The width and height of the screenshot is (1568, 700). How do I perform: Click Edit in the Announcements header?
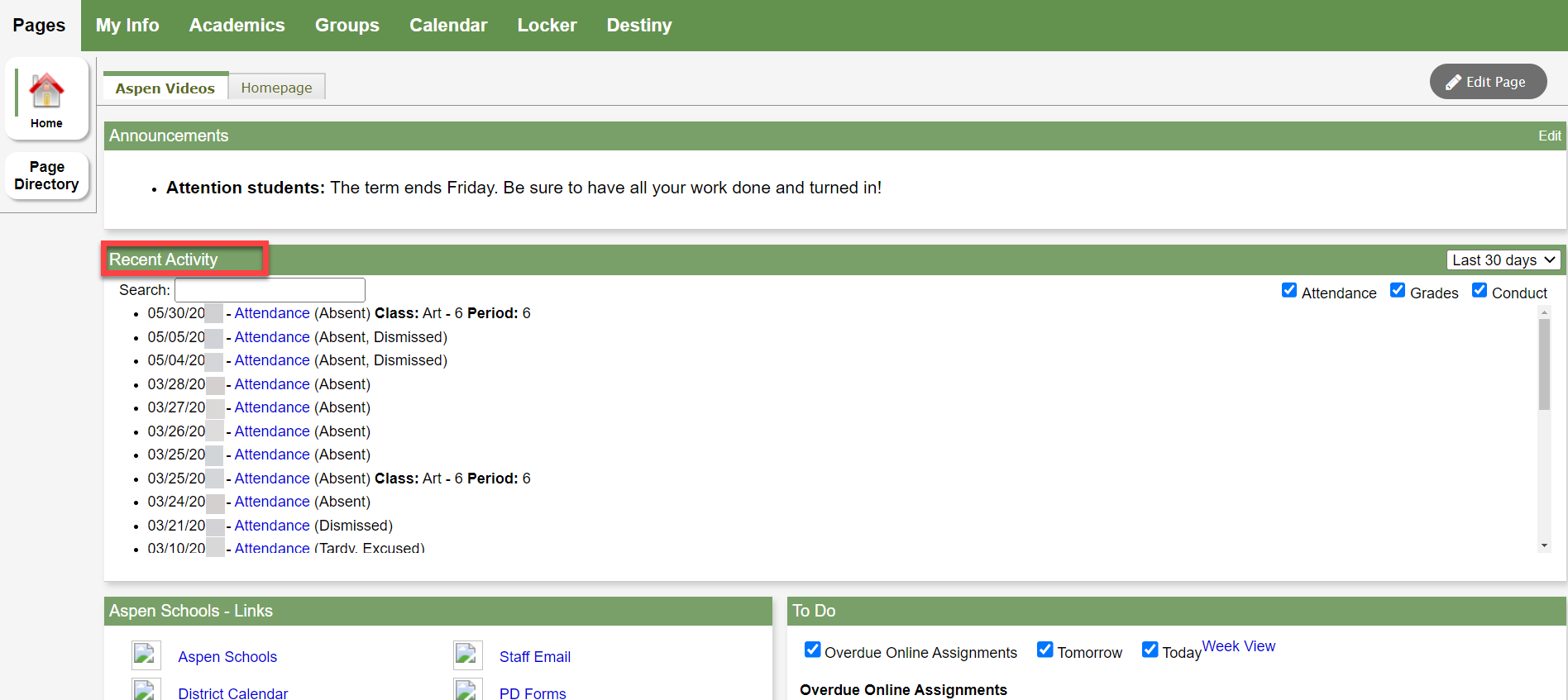point(1549,136)
